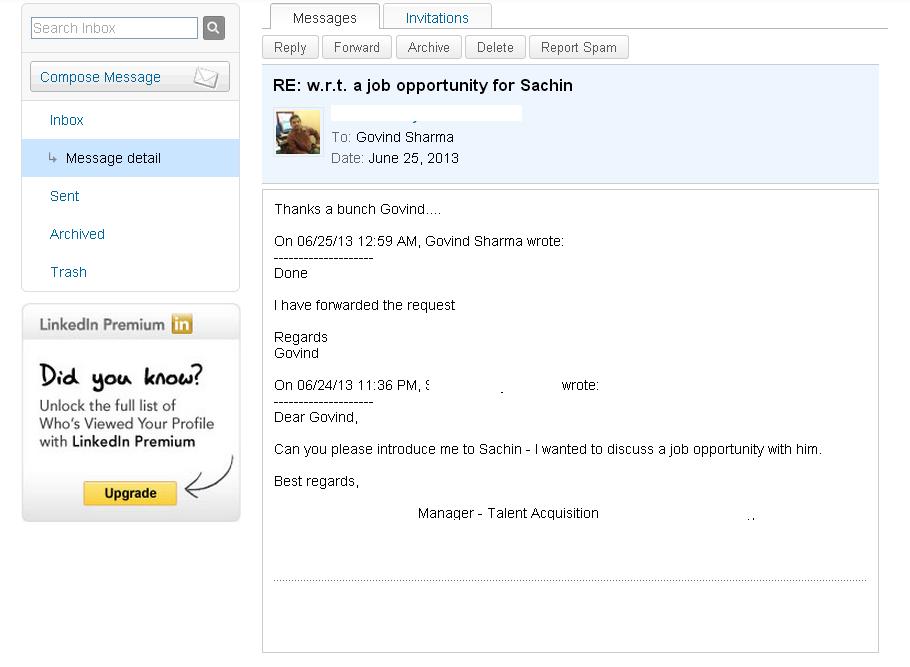
Task: Select Message detail in the sidebar
Action: pyautogui.click(x=131, y=158)
